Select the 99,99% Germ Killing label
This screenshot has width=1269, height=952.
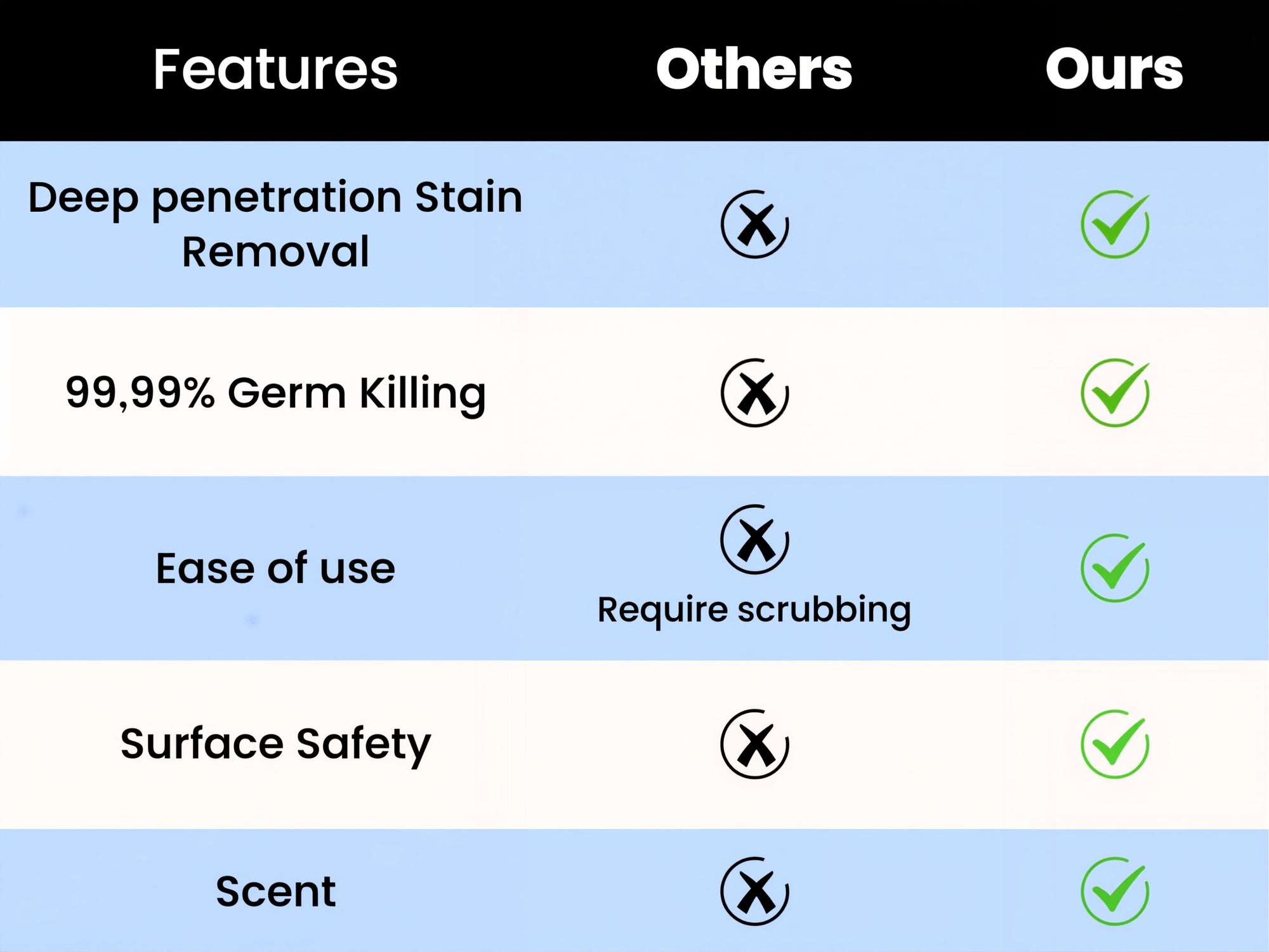click(275, 393)
